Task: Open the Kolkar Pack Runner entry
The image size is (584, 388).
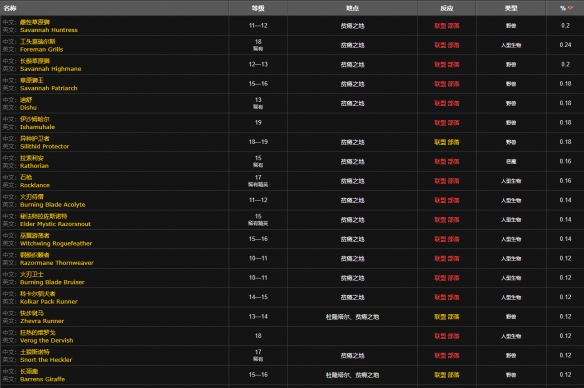Action: pos(49,301)
